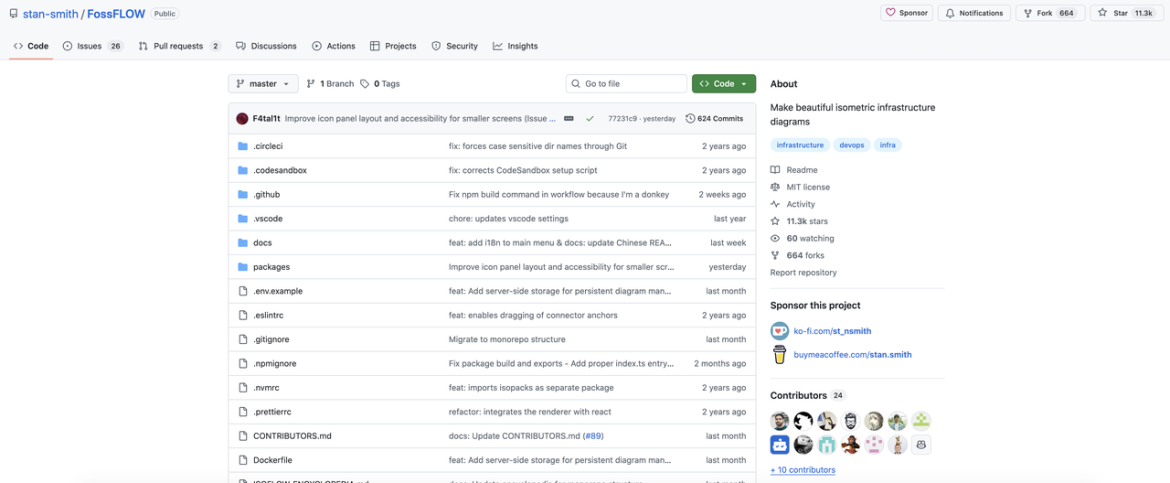Click the Sponsor heart button
Screen dimensions: 1170x483
click(x=906, y=13)
